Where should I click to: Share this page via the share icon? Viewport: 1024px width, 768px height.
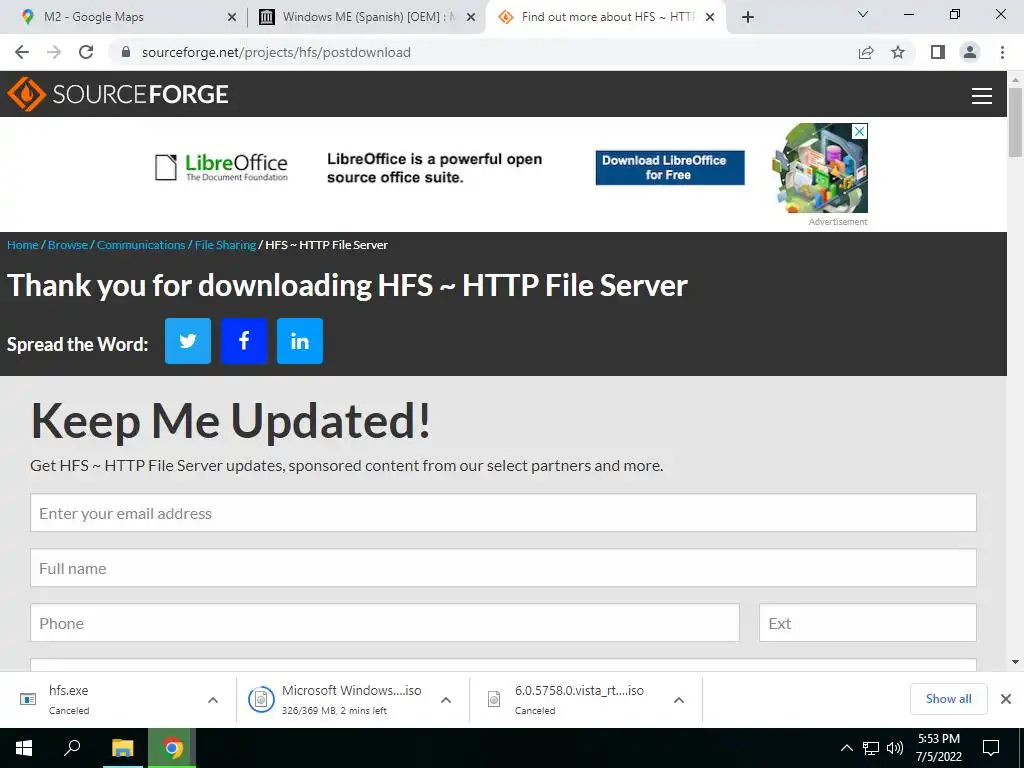pyautogui.click(x=866, y=52)
